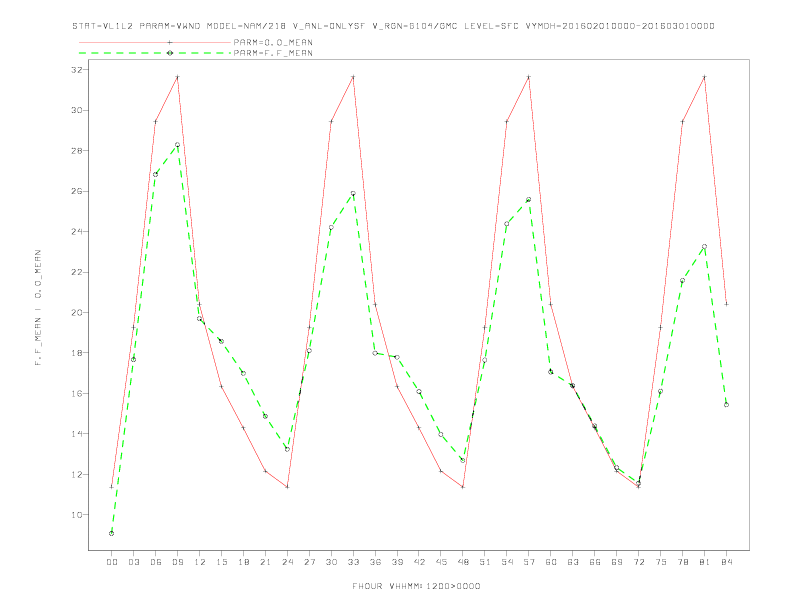Image resolution: width=792 pixels, height=612 pixels.
Task: Click x-axis tick label 06
Action: click(x=156, y=562)
